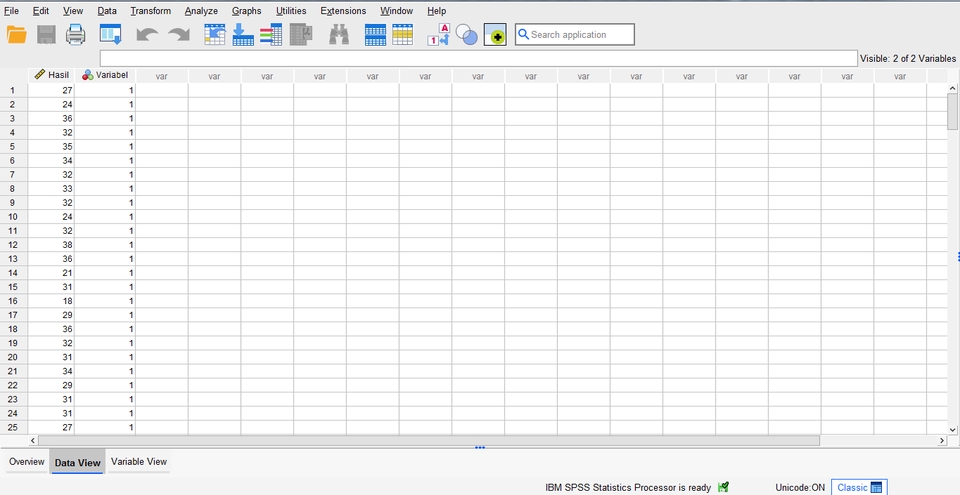Open the Utilities menu

tap(291, 10)
